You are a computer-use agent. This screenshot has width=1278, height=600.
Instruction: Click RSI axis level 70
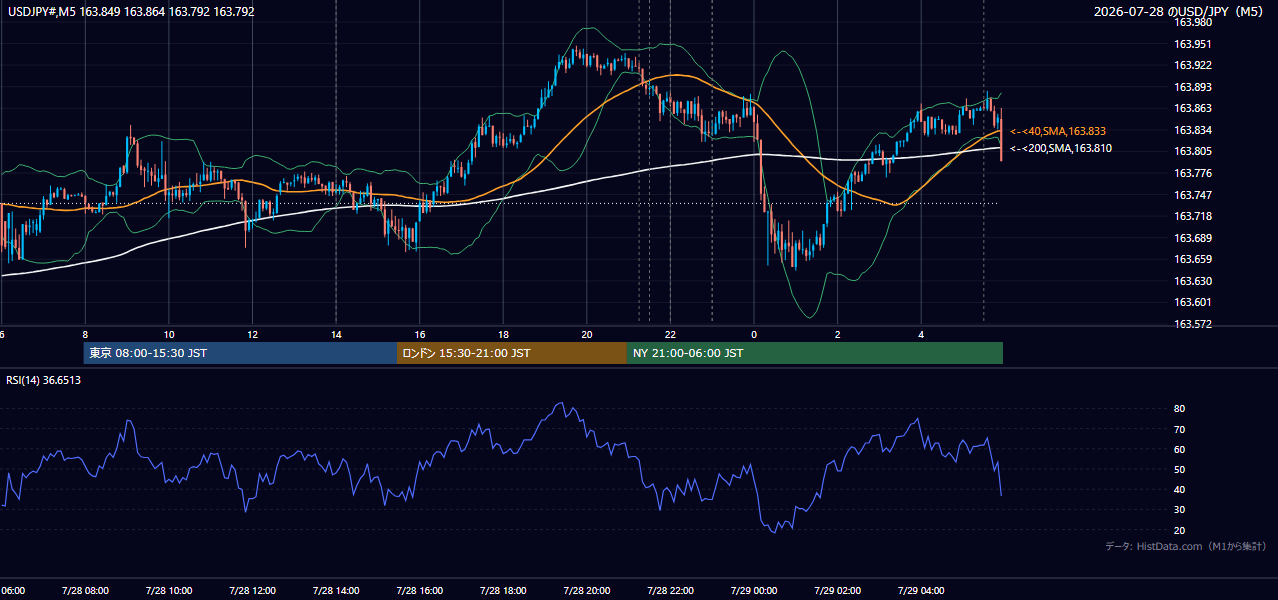pos(1179,429)
